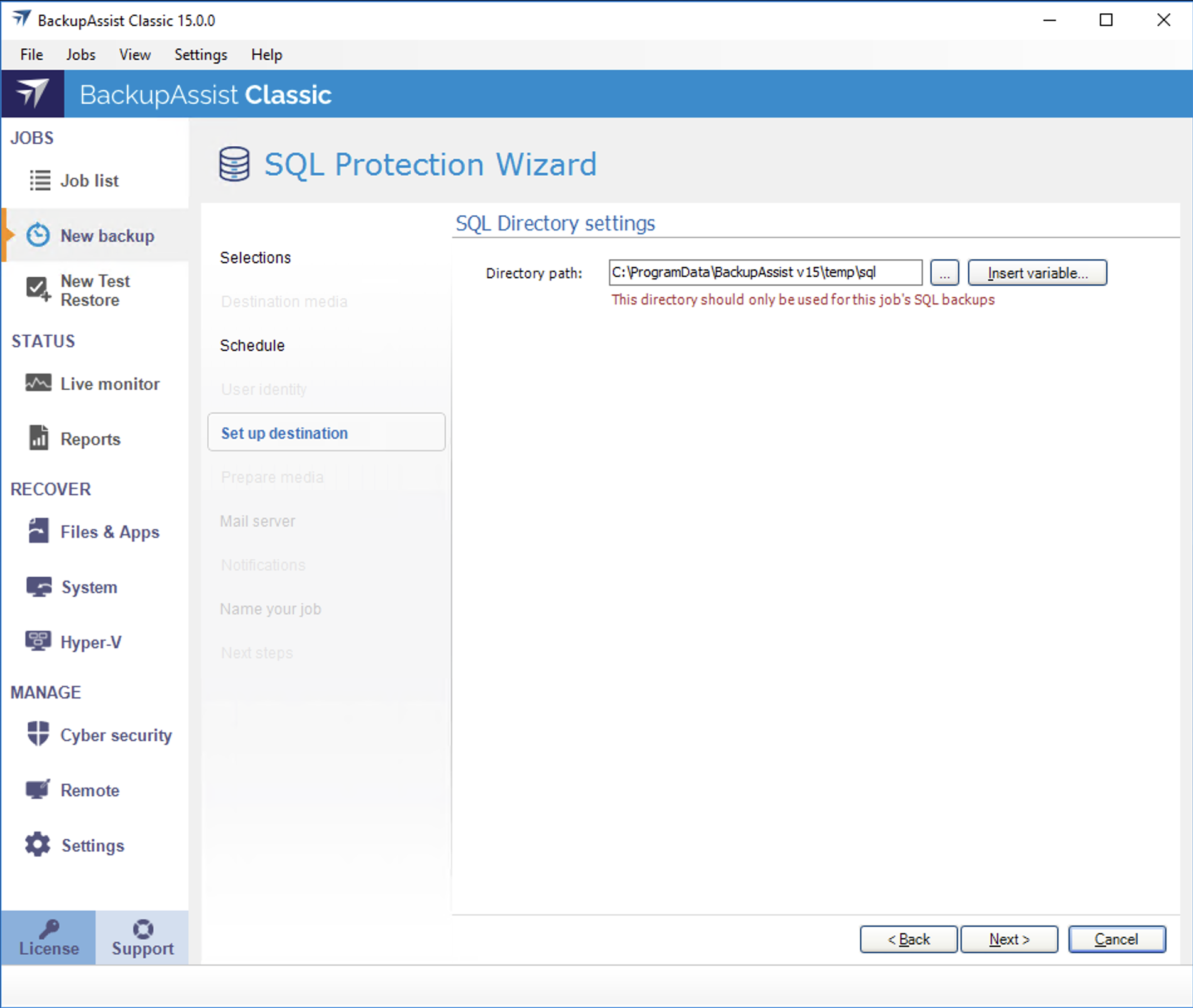Open the Settings gear icon

pos(38,845)
